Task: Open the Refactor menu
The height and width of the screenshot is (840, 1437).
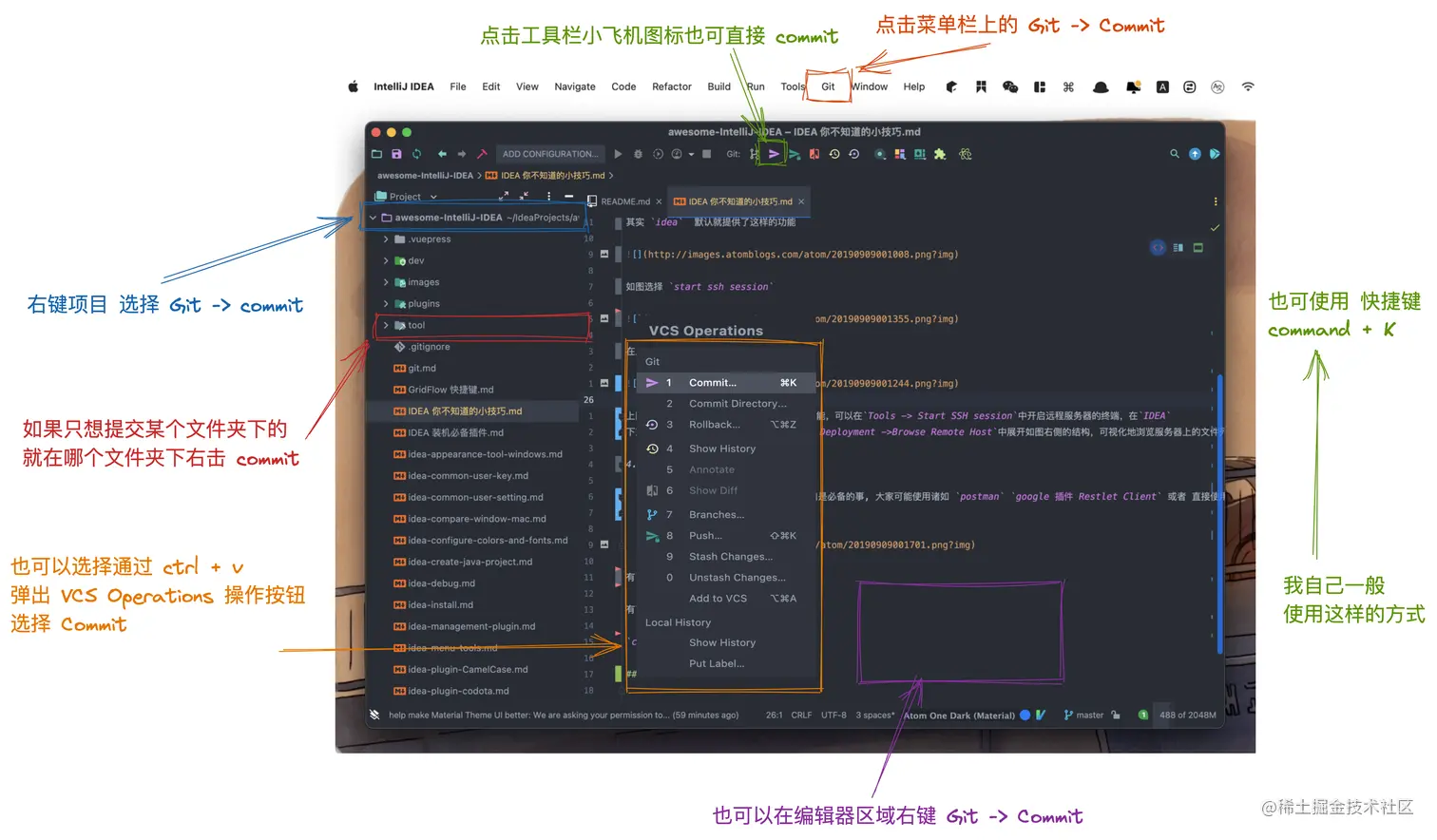Action: click(672, 86)
